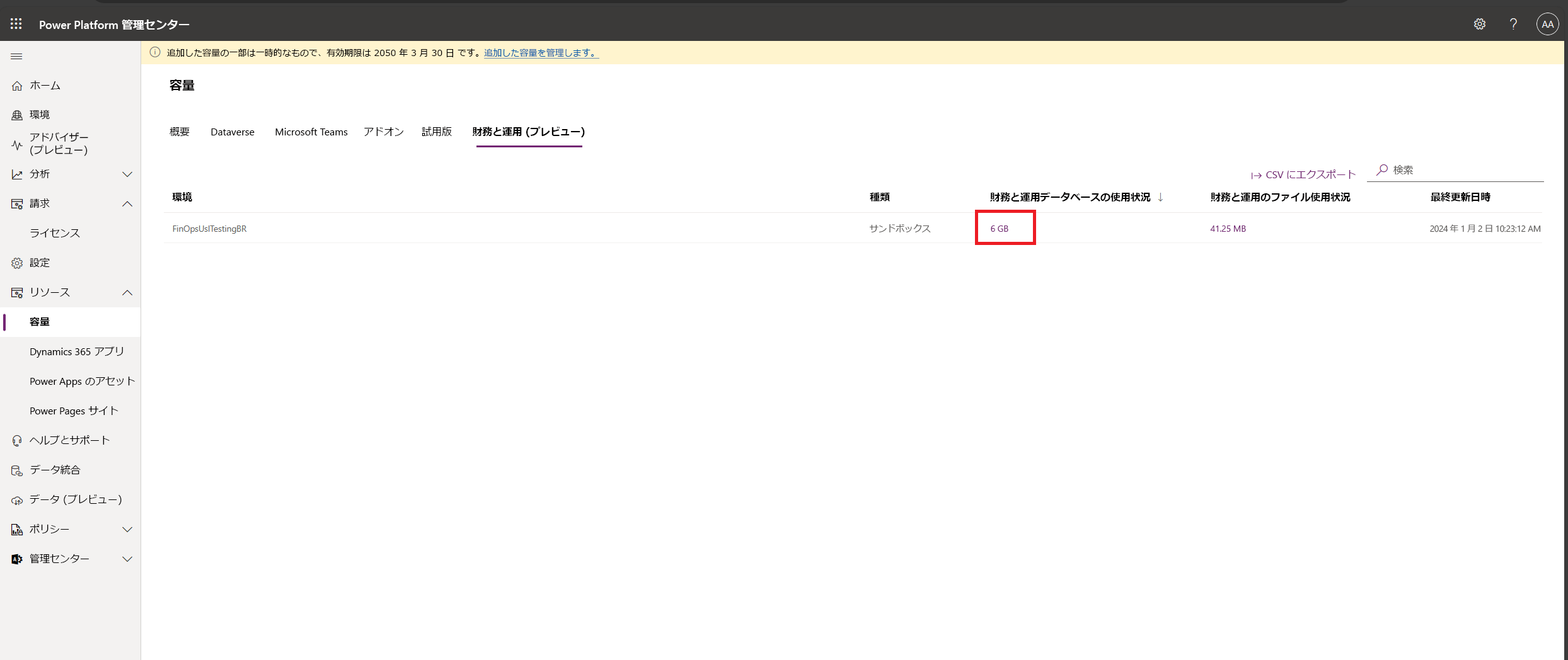This screenshot has height=660, width=1568.
Task: Expand the 管理センター chevron
Action: pyautogui.click(x=127, y=559)
